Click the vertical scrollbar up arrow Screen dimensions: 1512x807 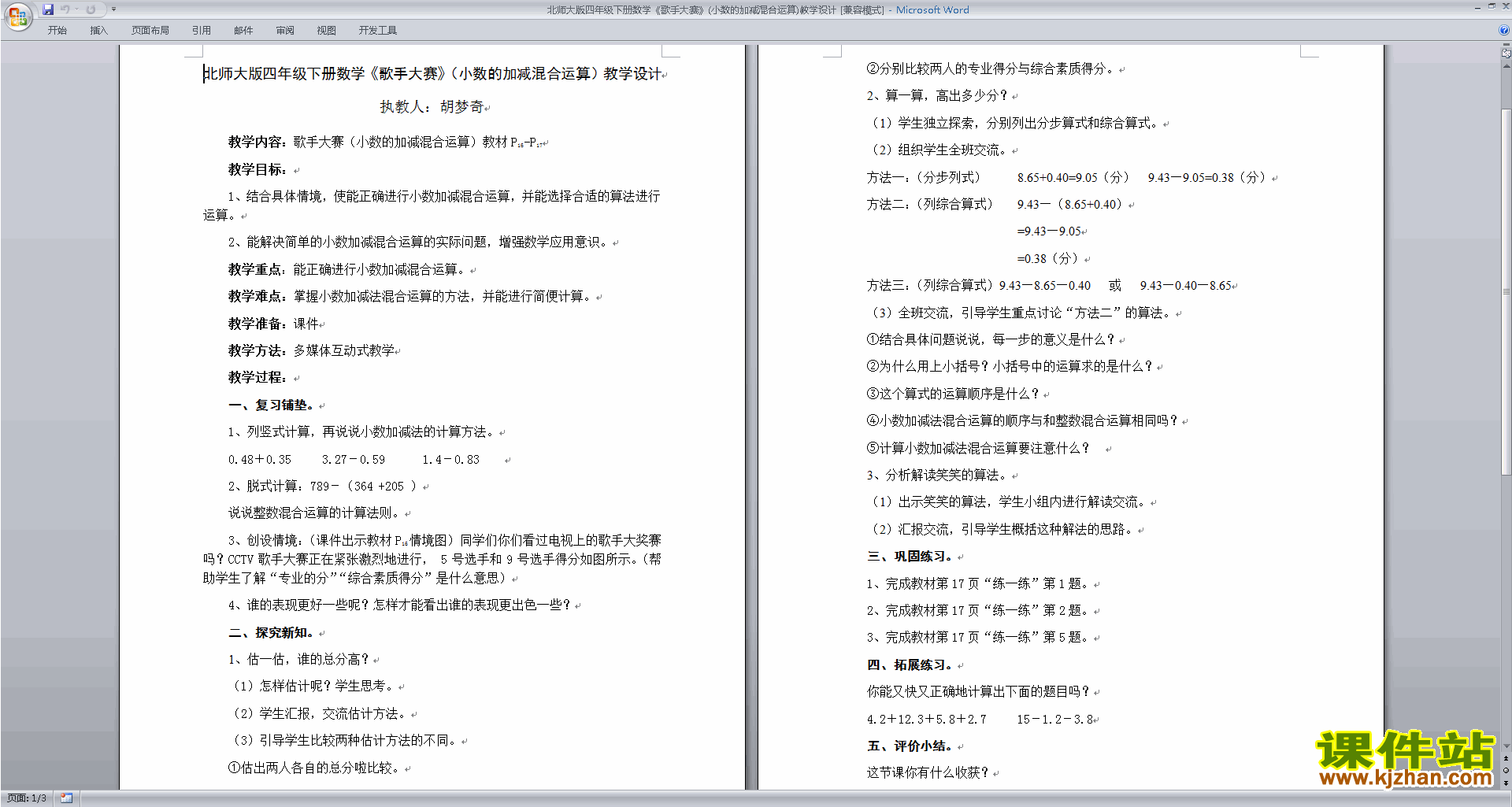click(x=1506, y=66)
